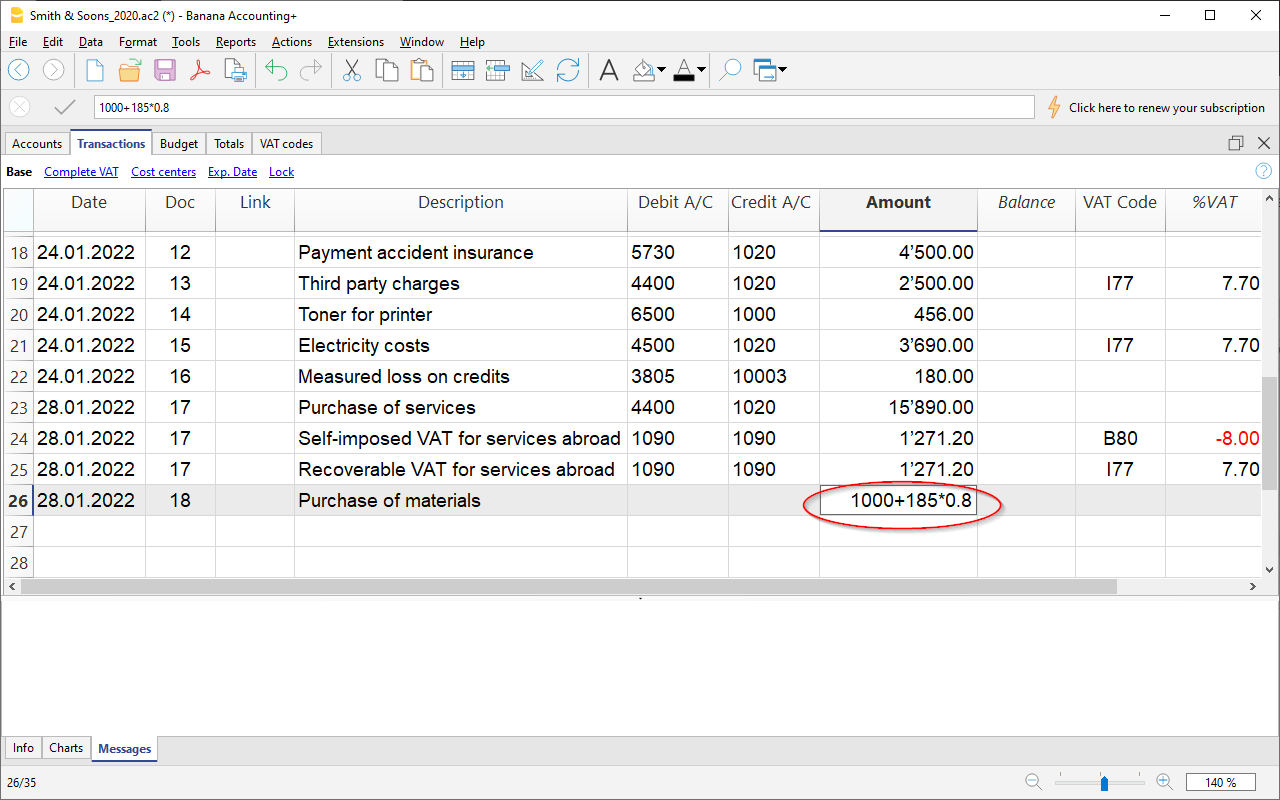Click renew your subscription link

[x=1166, y=108]
